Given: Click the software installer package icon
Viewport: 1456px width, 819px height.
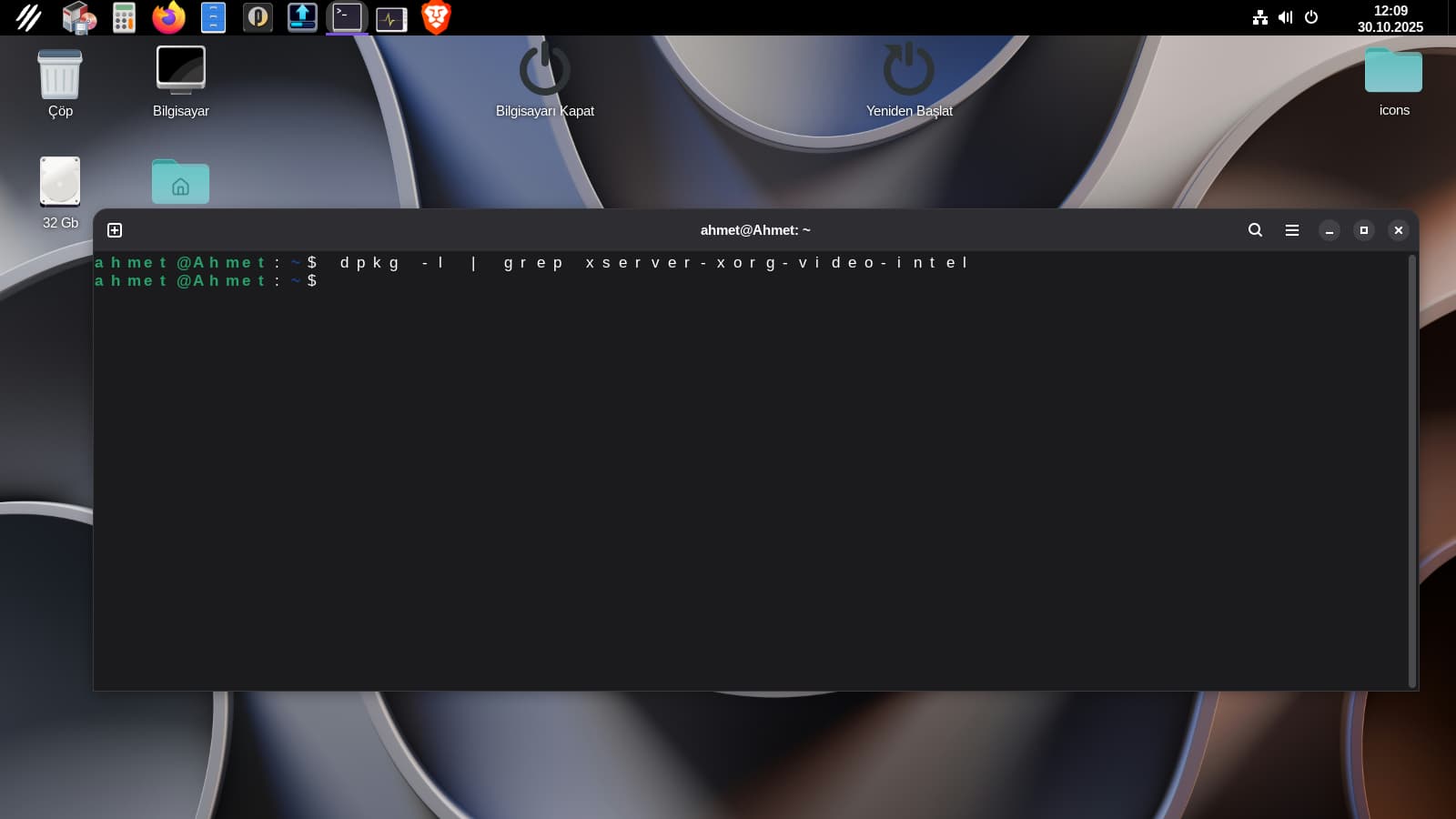Looking at the screenshot, I should click(x=78, y=17).
